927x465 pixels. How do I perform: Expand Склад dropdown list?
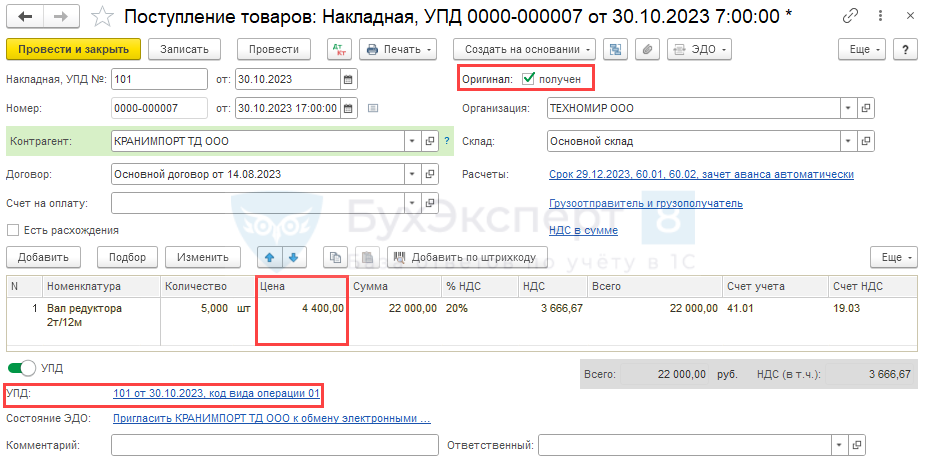tap(849, 141)
